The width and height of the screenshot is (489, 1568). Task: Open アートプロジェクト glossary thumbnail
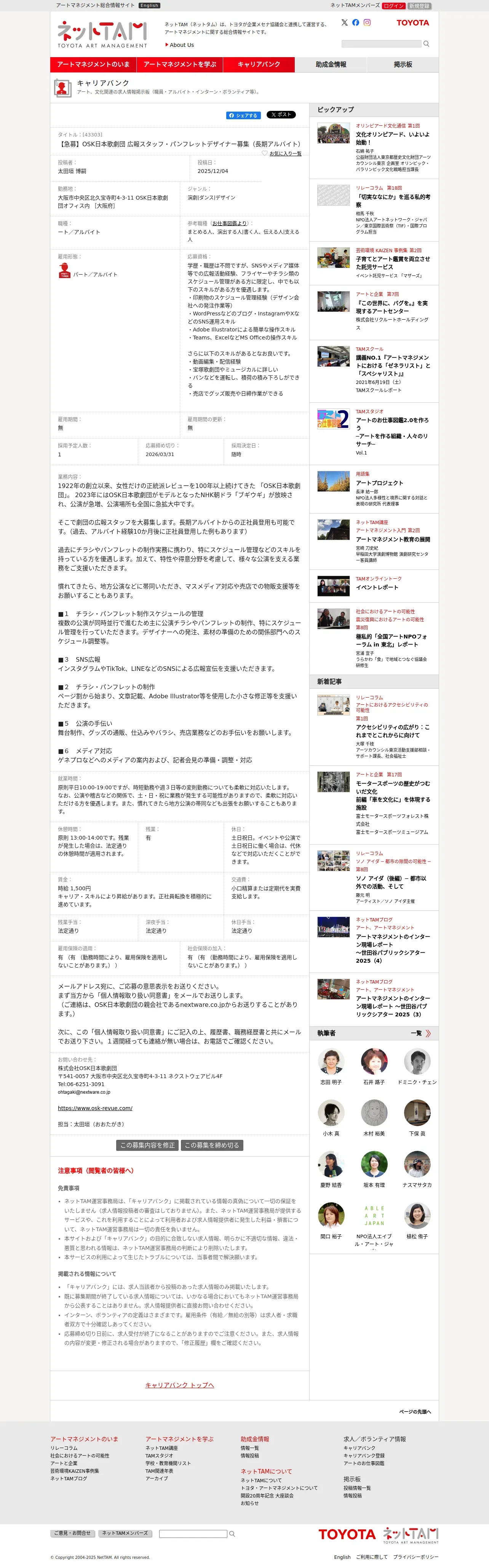pyautogui.click(x=333, y=482)
